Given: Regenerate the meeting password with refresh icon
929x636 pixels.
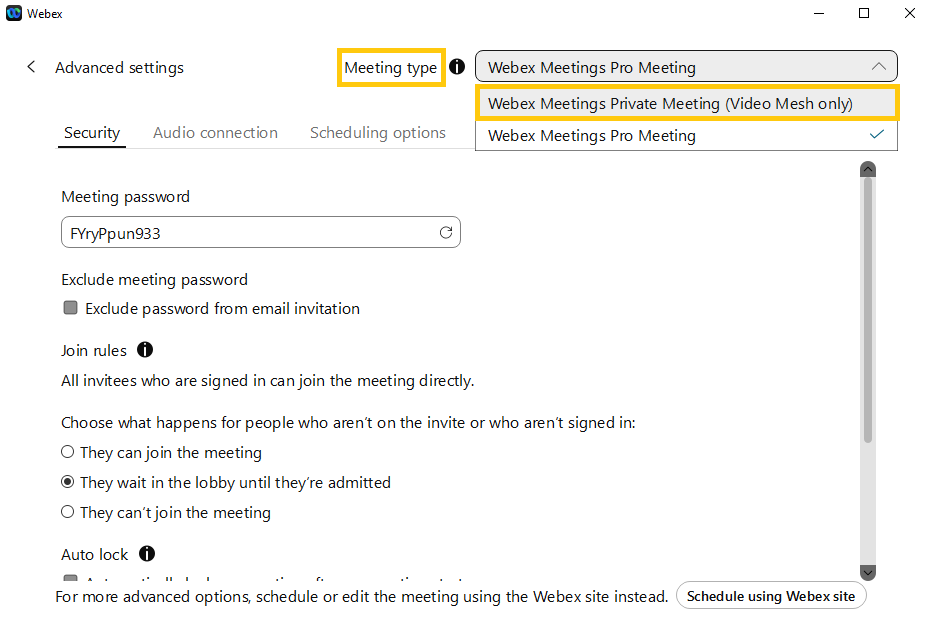Looking at the screenshot, I should tap(446, 233).
